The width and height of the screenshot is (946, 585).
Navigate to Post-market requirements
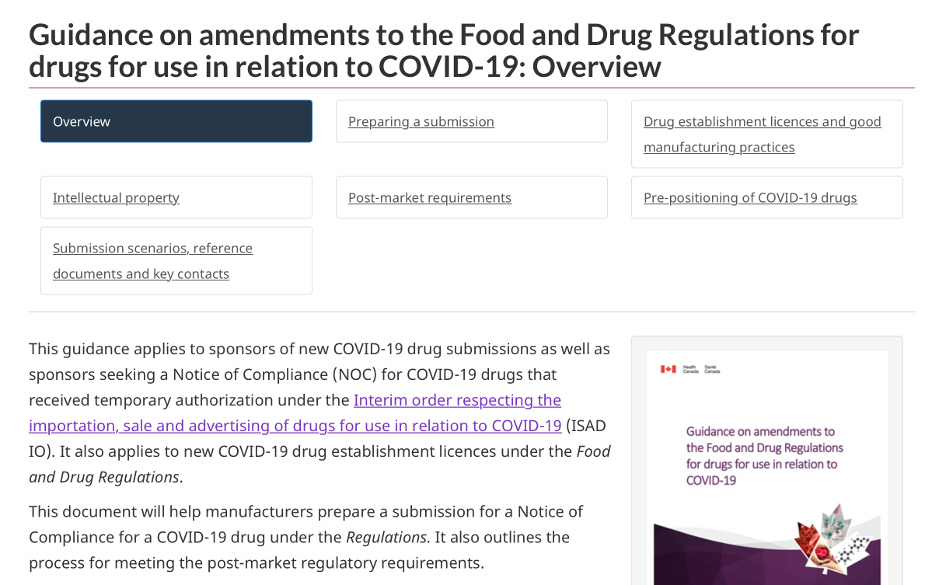coord(430,198)
